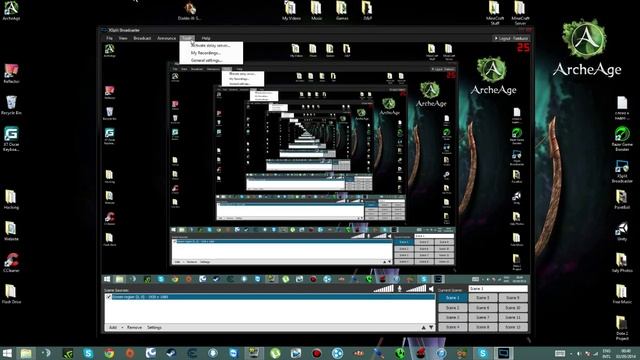Screen dimensions: 640x360
Task: Move source down with outermost down arrow
Action: pyautogui.click(x=431, y=327)
